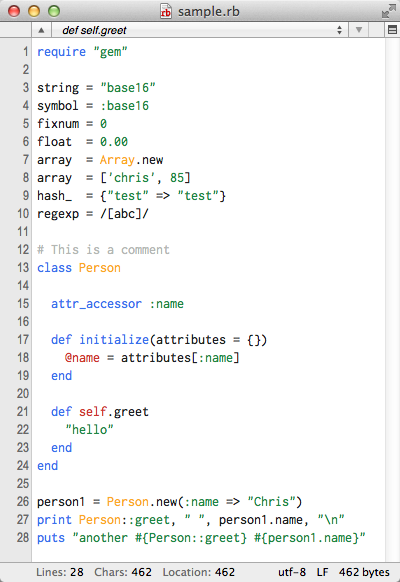Click the sample.rb window title

[209, 12]
